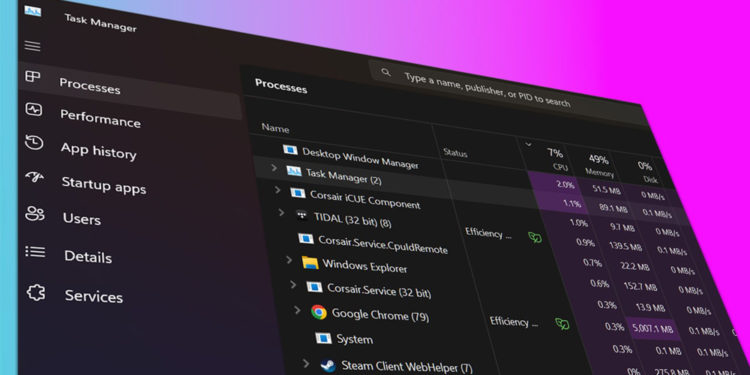Click the Processes grid icon in sidebar
Viewport: 750px width, 375px height.
[x=33, y=77]
